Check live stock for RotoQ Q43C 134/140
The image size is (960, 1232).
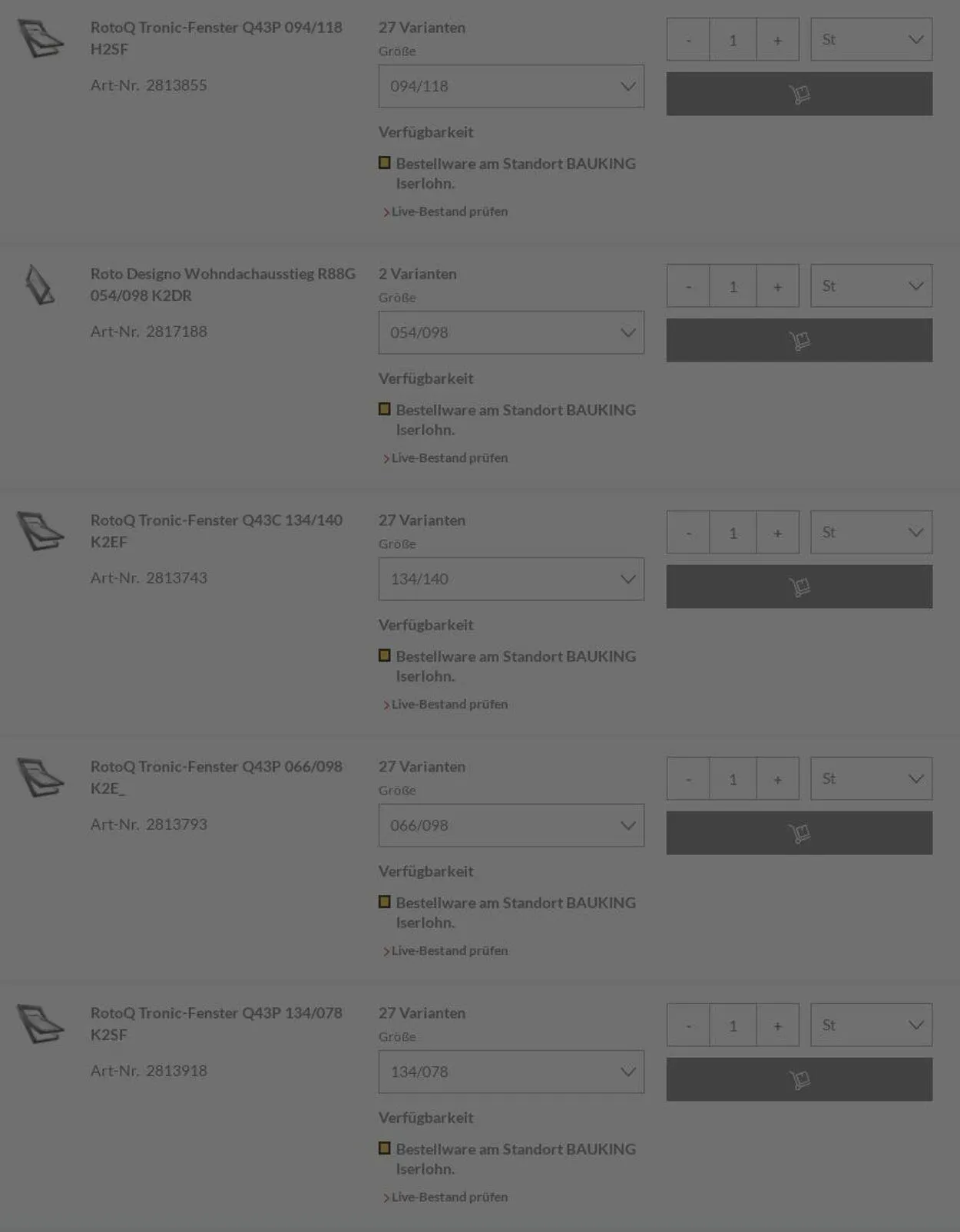point(449,705)
